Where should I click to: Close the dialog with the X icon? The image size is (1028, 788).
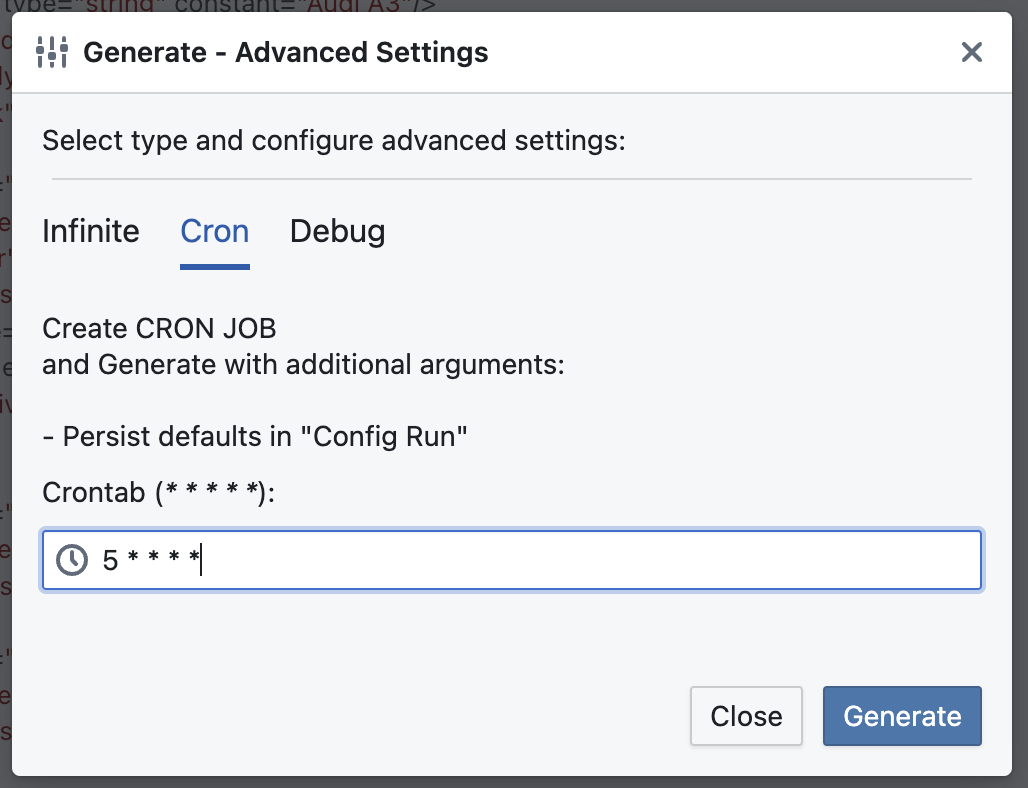(x=972, y=52)
